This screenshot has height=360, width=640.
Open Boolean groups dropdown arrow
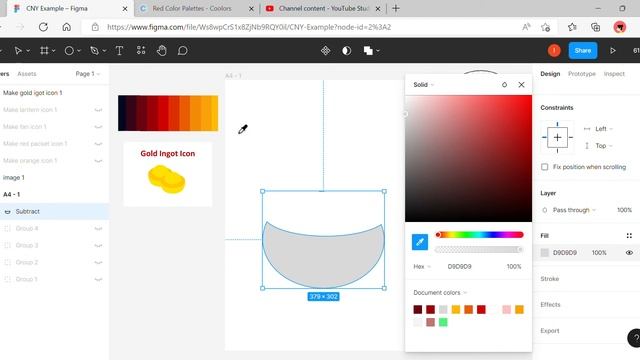(x=378, y=51)
